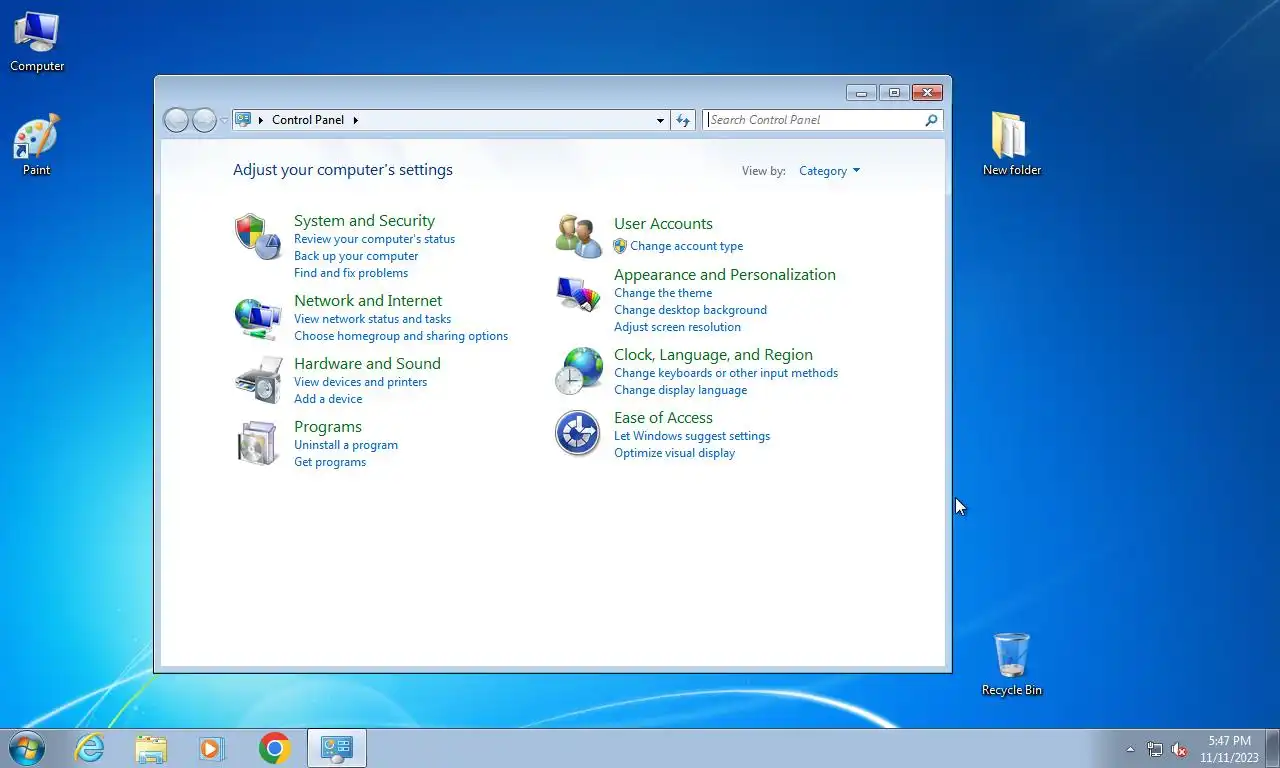
Task: Click the Forward navigation arrow
Action: (x=204, y=120)
